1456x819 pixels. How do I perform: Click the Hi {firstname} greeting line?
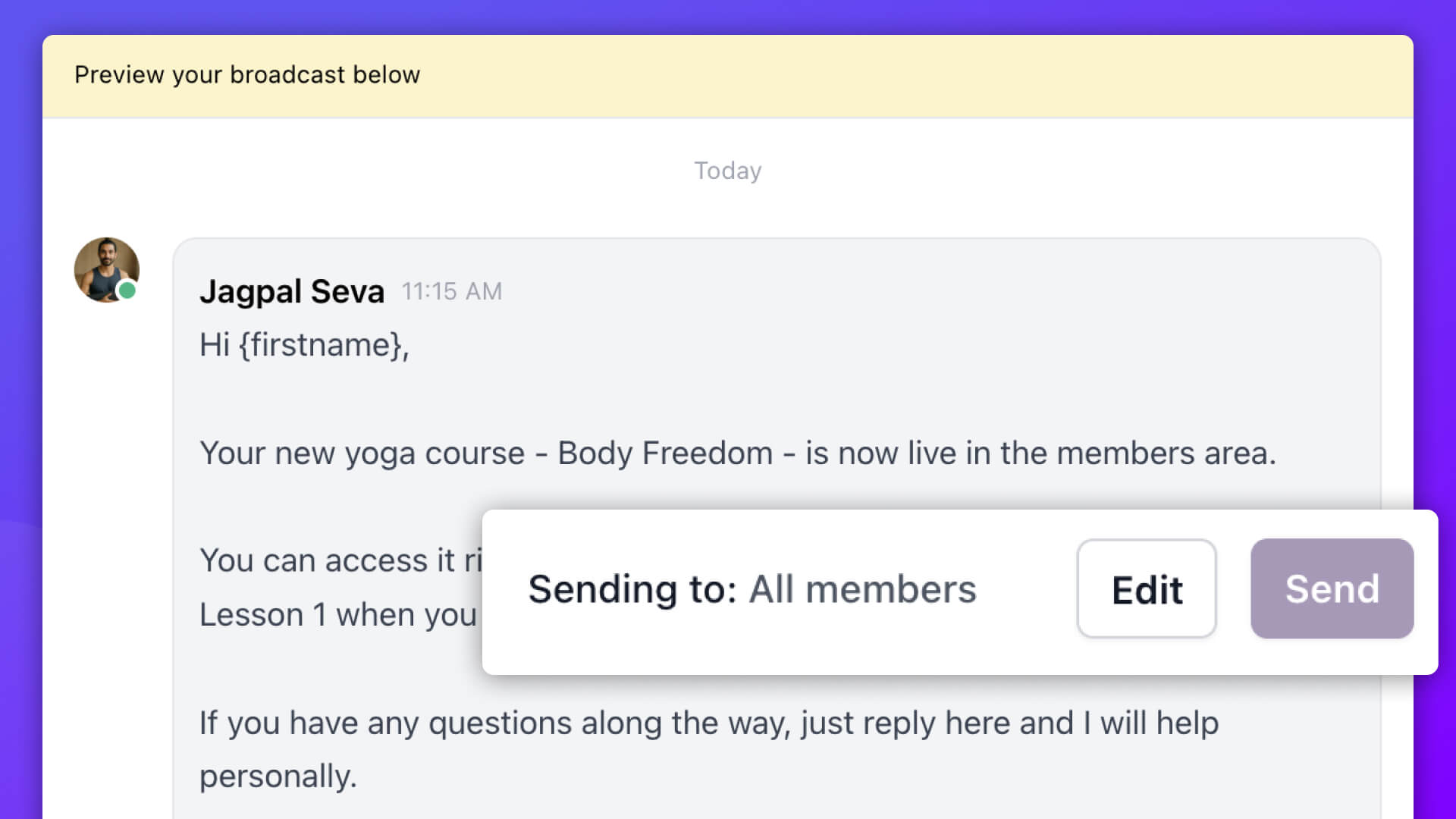(x=303, y=345)
